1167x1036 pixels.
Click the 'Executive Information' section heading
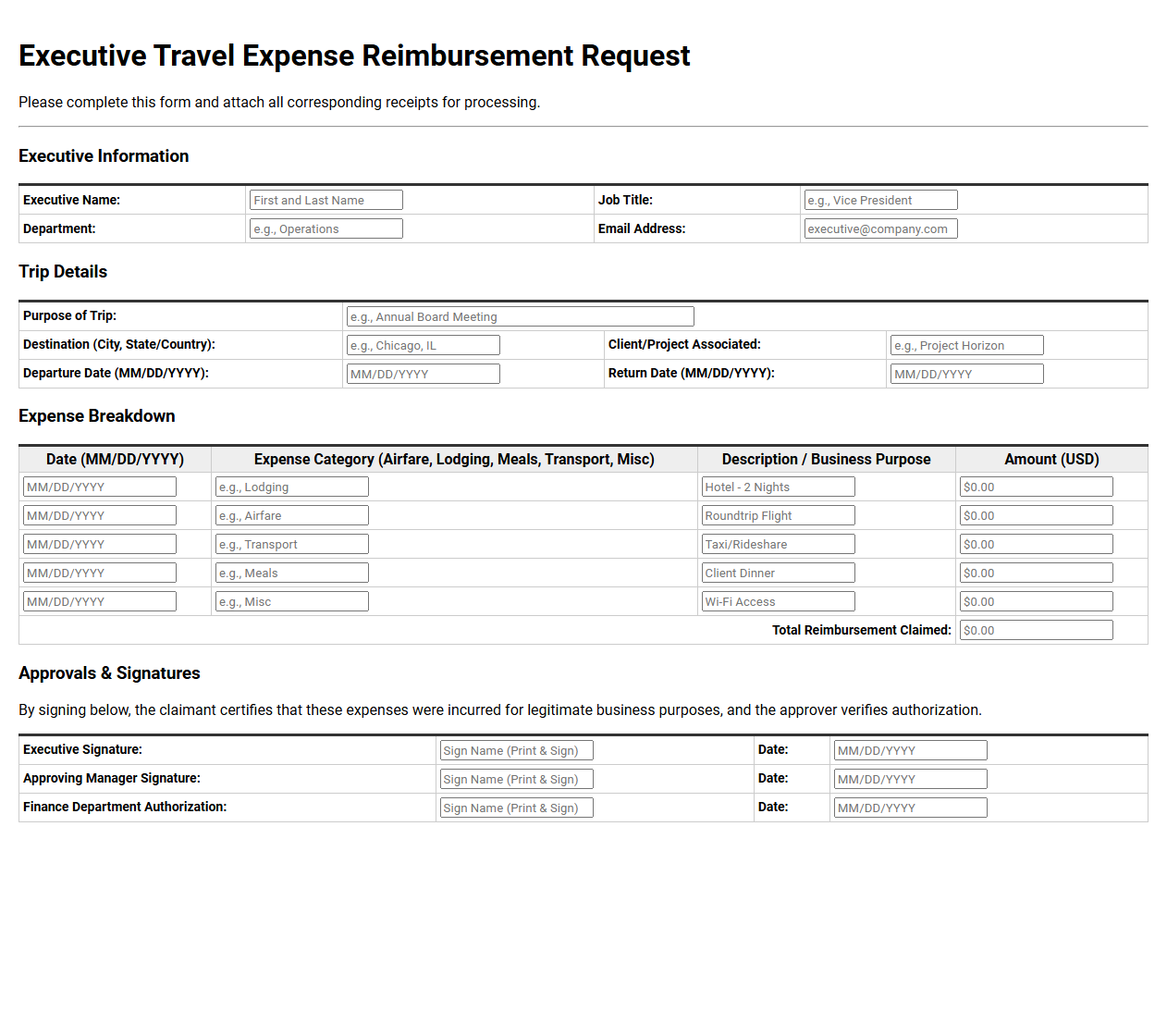(x=104, y=156)
